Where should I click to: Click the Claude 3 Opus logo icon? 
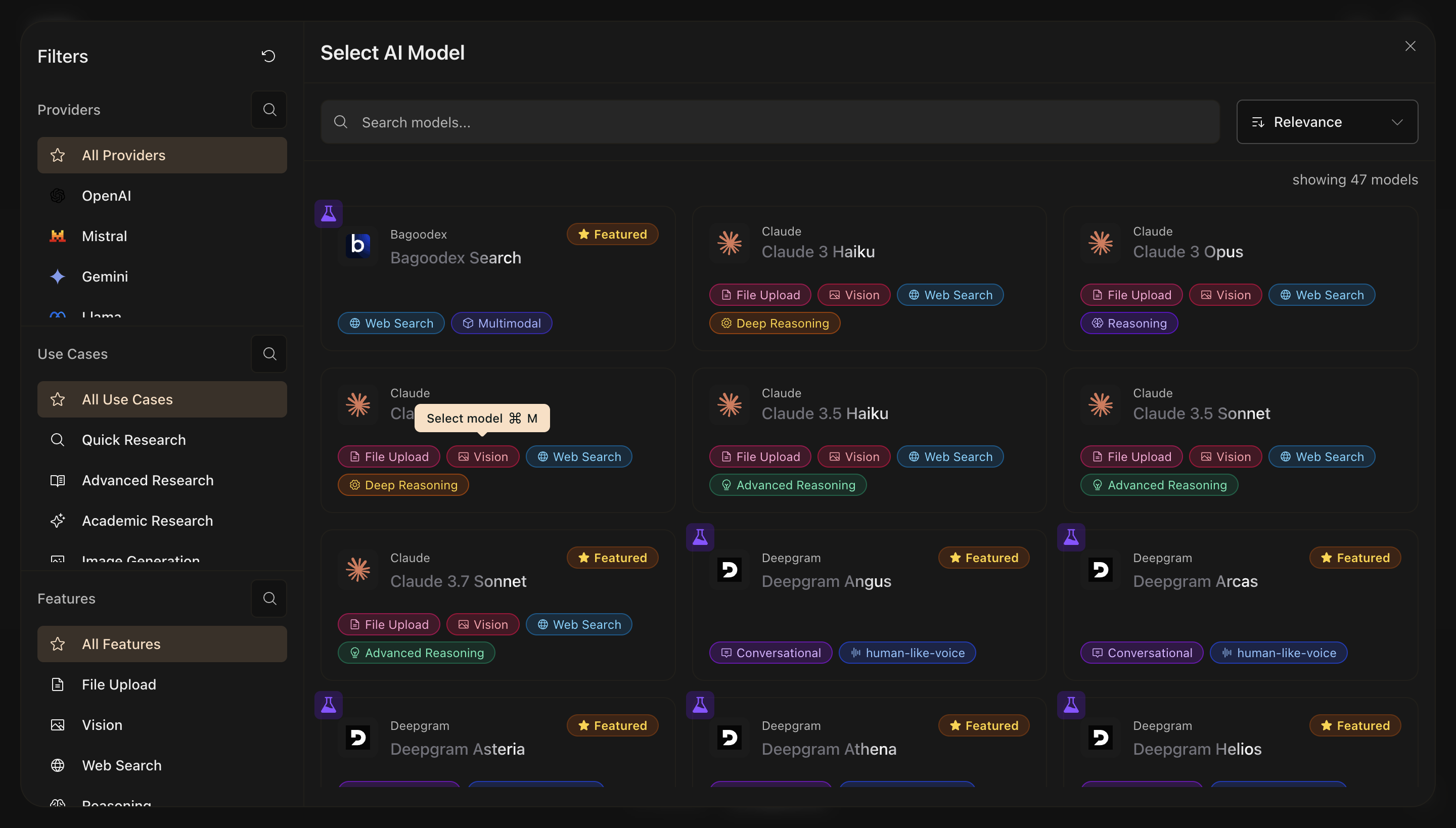[1100, 243]
